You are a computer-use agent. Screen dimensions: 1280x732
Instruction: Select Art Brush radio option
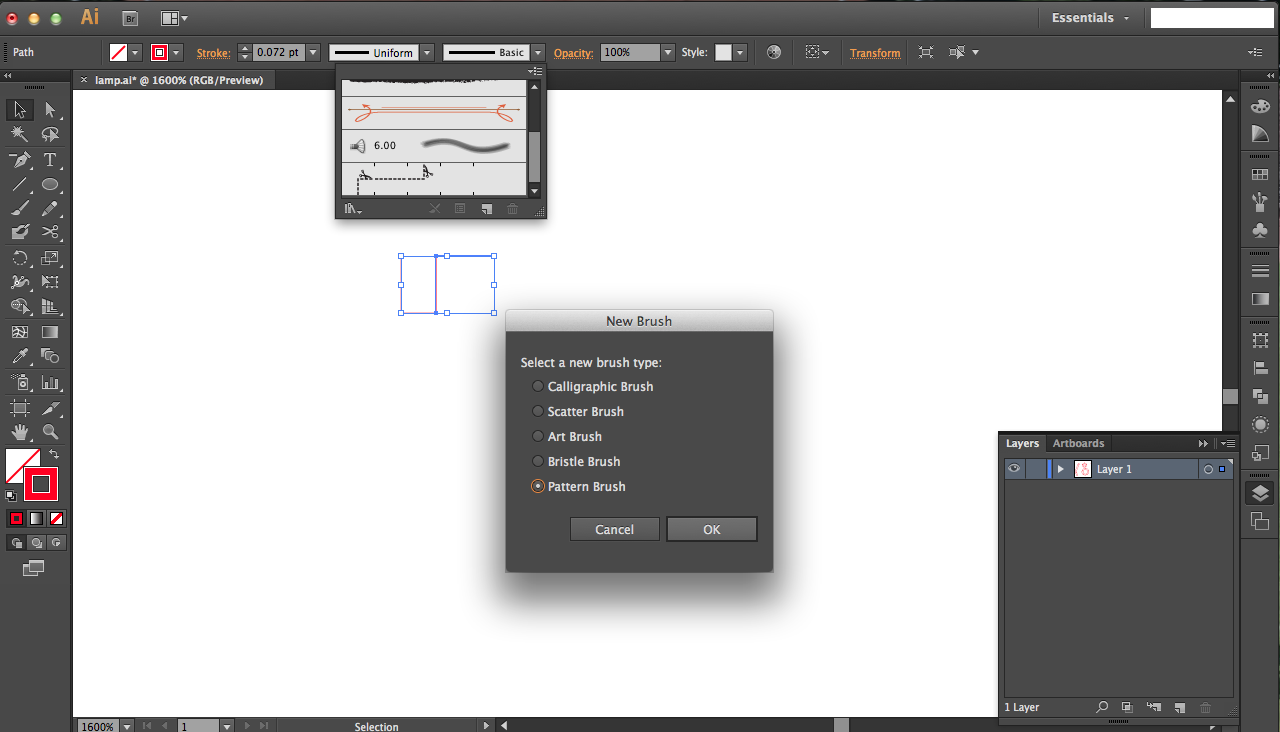pyautogui.click(x=538, y=436)
